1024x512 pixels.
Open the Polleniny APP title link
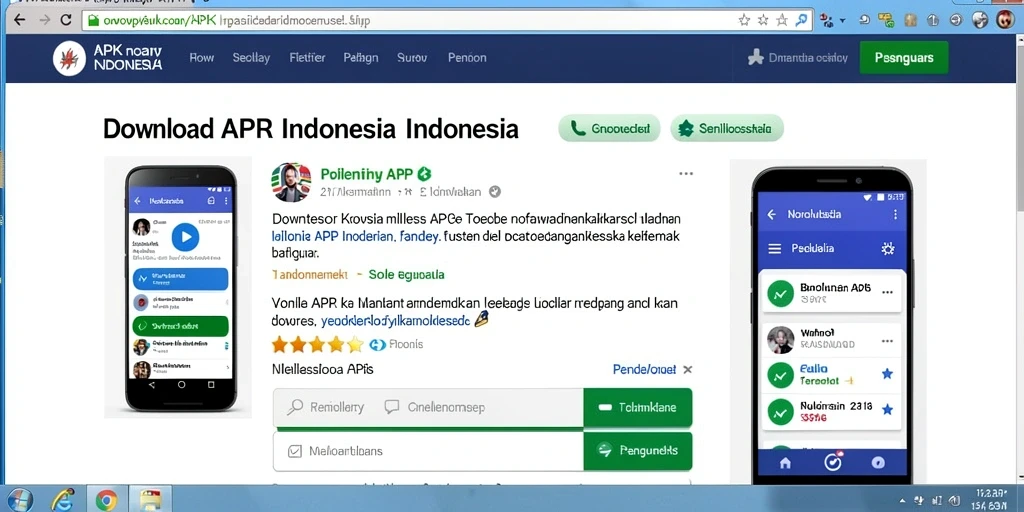pos(366,174)
